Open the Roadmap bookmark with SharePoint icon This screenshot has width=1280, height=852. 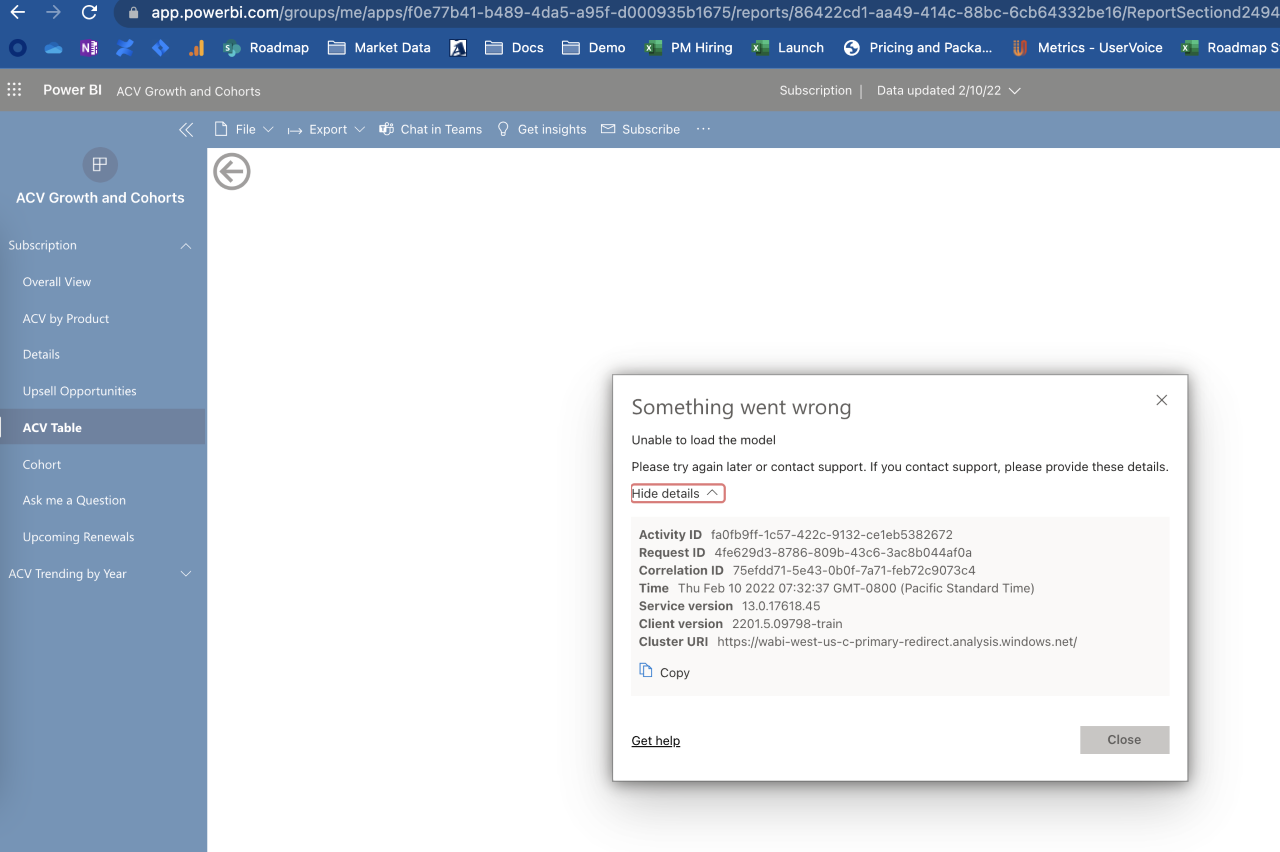[265, 48]
